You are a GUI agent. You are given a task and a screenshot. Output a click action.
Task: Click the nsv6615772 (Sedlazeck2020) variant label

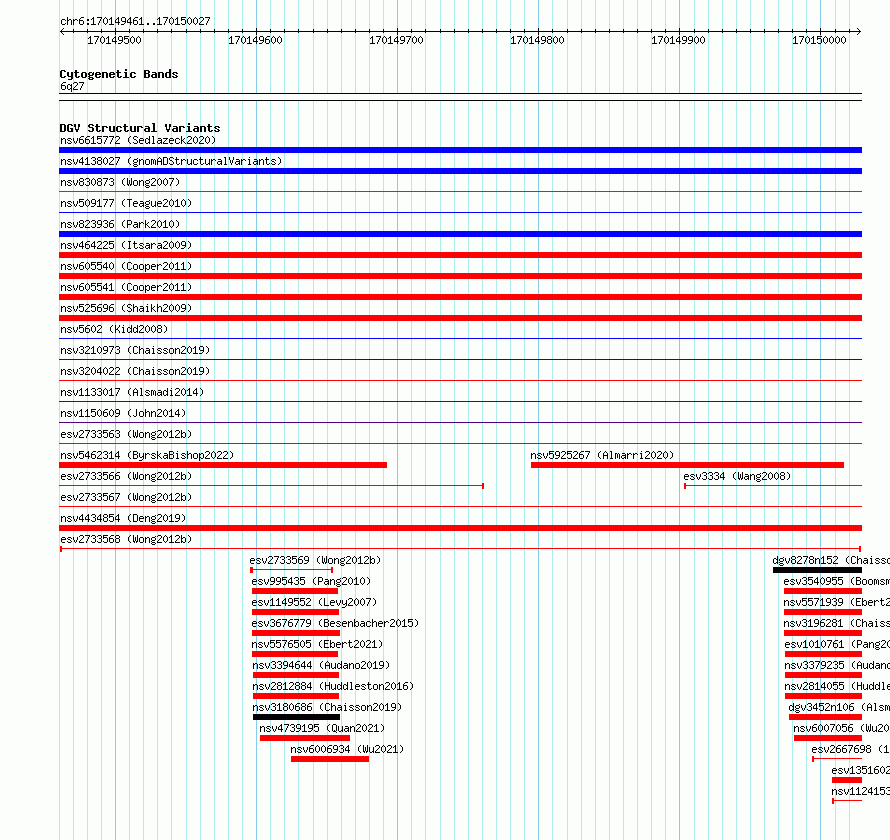click(x=138, y=140)
